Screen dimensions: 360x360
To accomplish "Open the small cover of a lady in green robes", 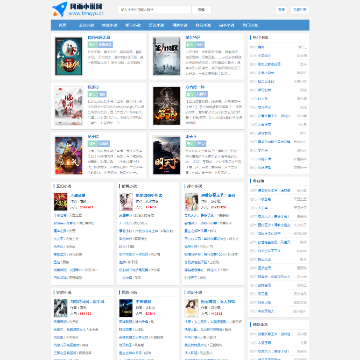I will coord(191,202).
